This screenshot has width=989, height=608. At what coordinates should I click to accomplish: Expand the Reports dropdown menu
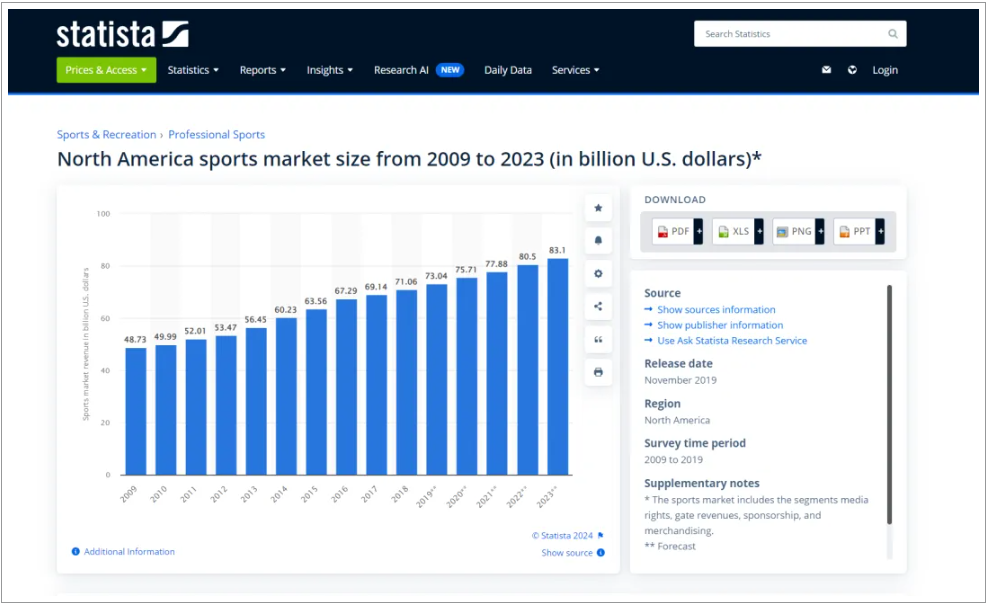262,70
